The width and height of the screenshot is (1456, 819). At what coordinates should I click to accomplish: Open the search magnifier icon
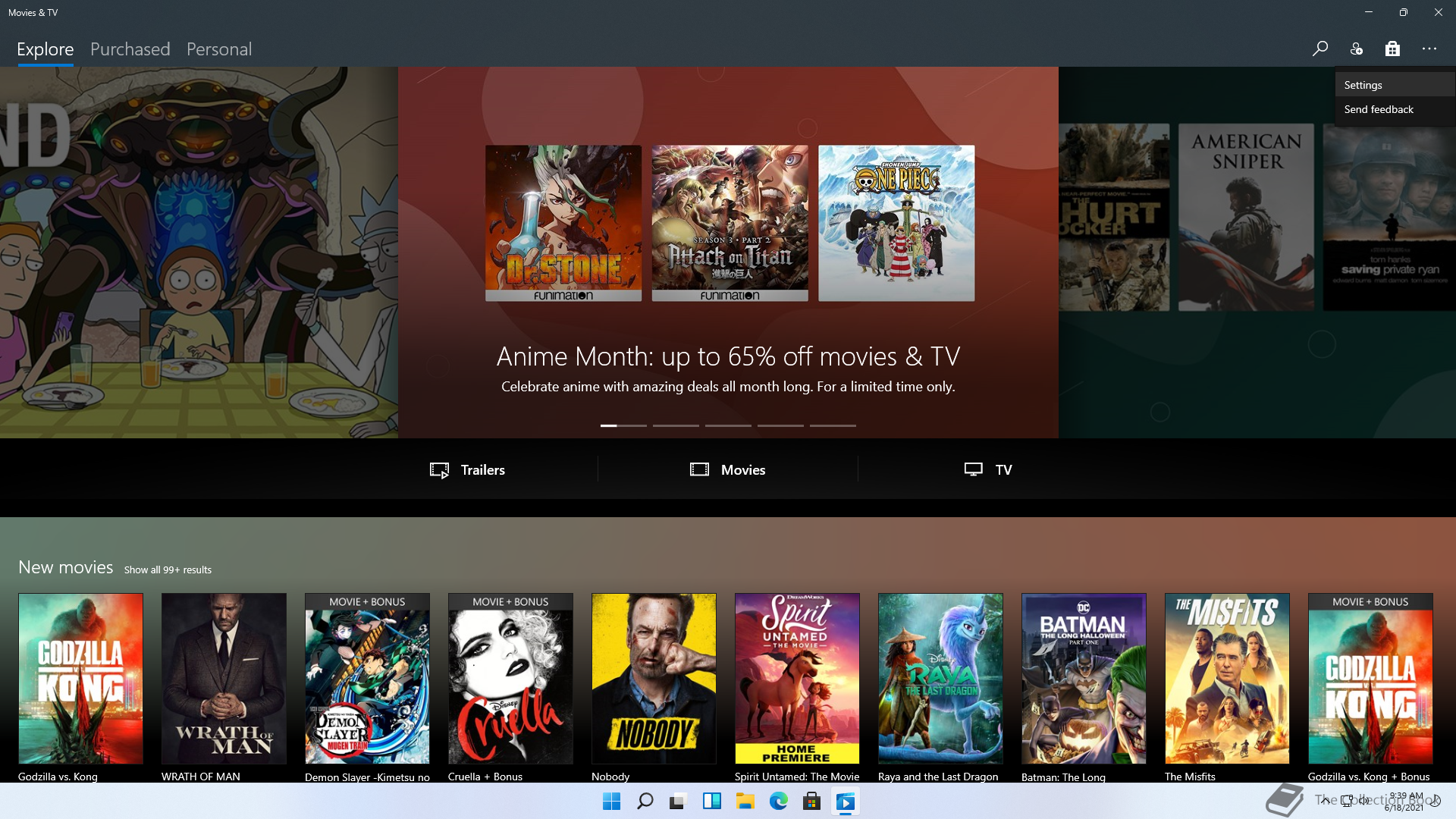(x=1319, y=49)
